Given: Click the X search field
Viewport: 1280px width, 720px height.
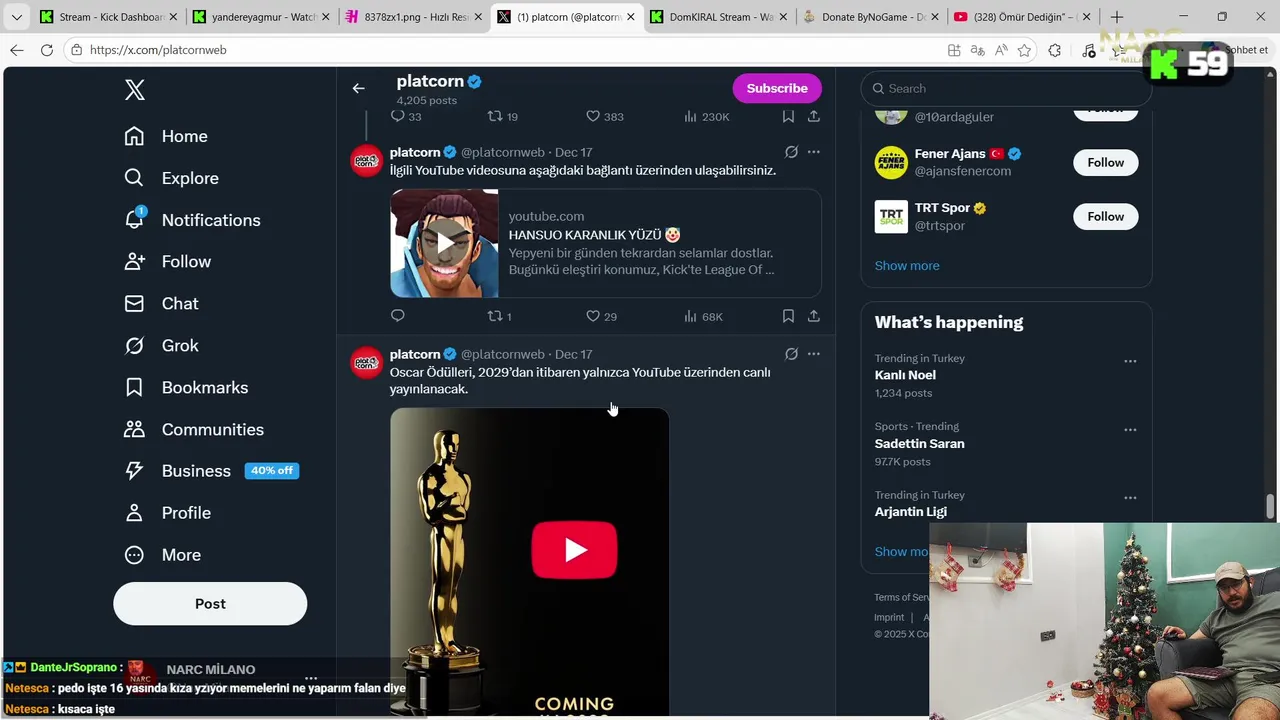Looking at the screenshot, I should click(1006, 88).
